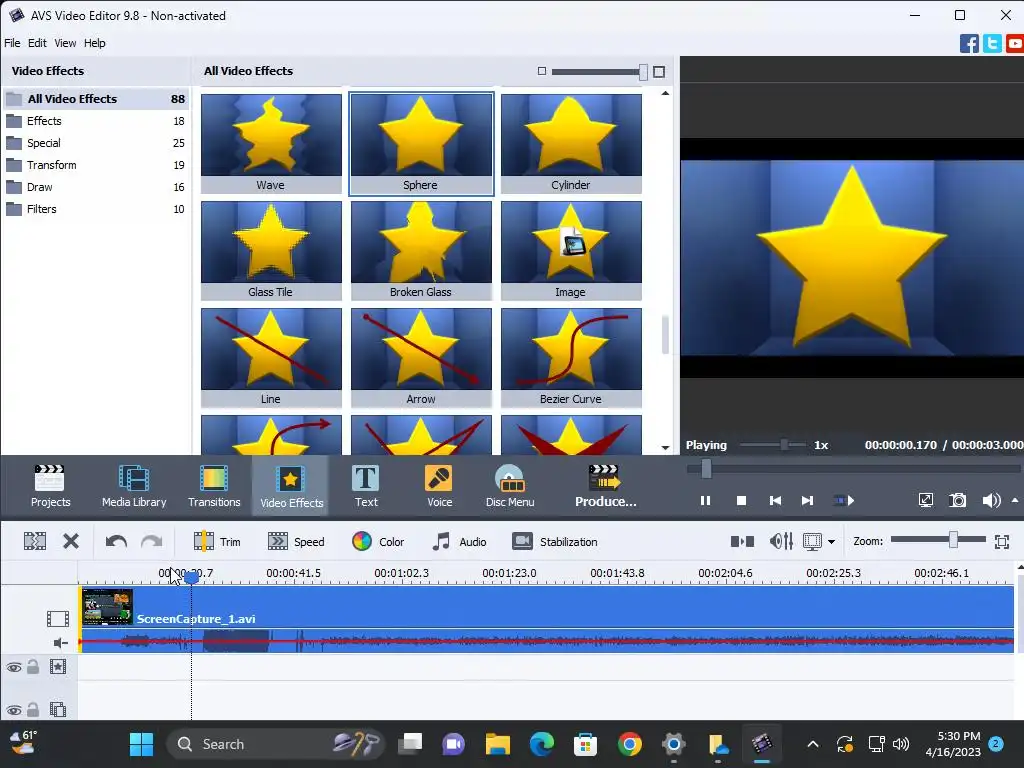Select All Video Effects category
The image size is (1024, 768).
pos(96,99)
